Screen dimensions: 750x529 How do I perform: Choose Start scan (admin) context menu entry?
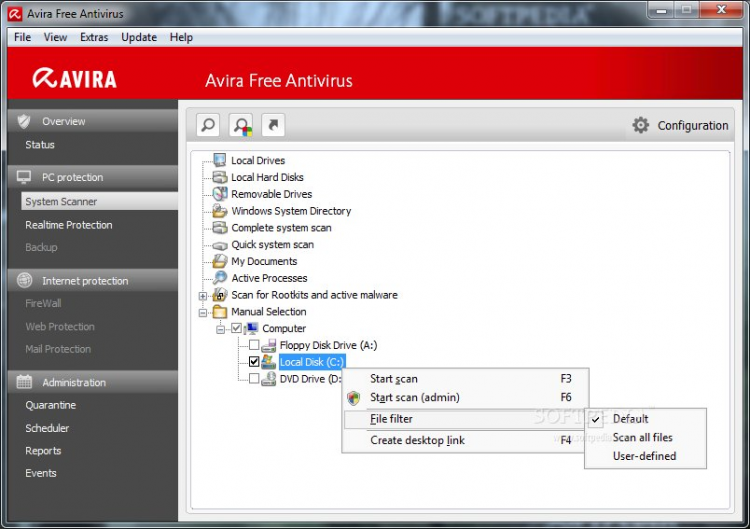[x=464, y=397]
